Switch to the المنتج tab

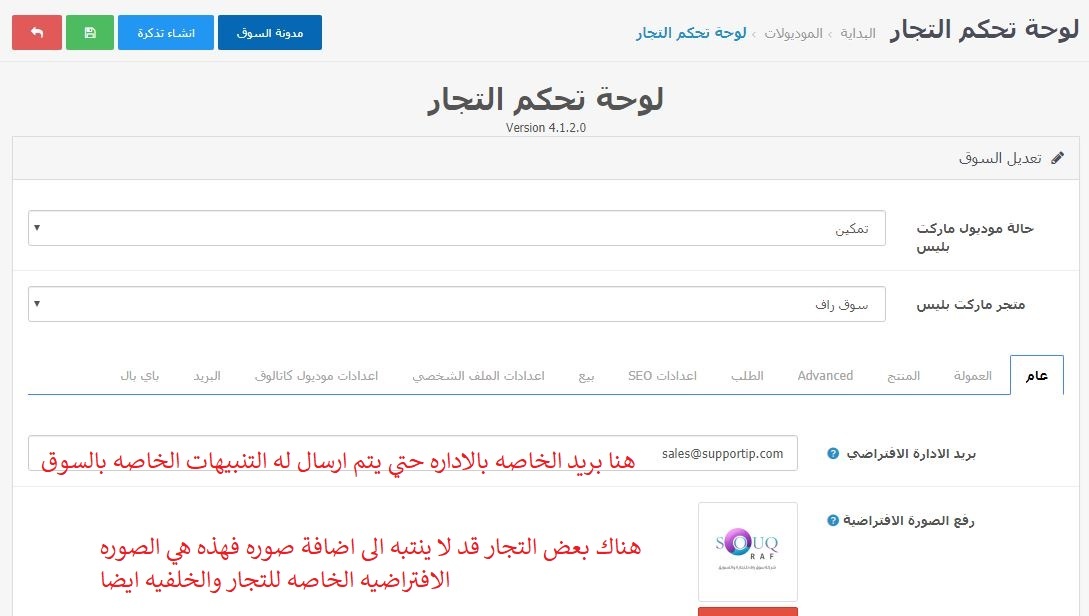904,376
